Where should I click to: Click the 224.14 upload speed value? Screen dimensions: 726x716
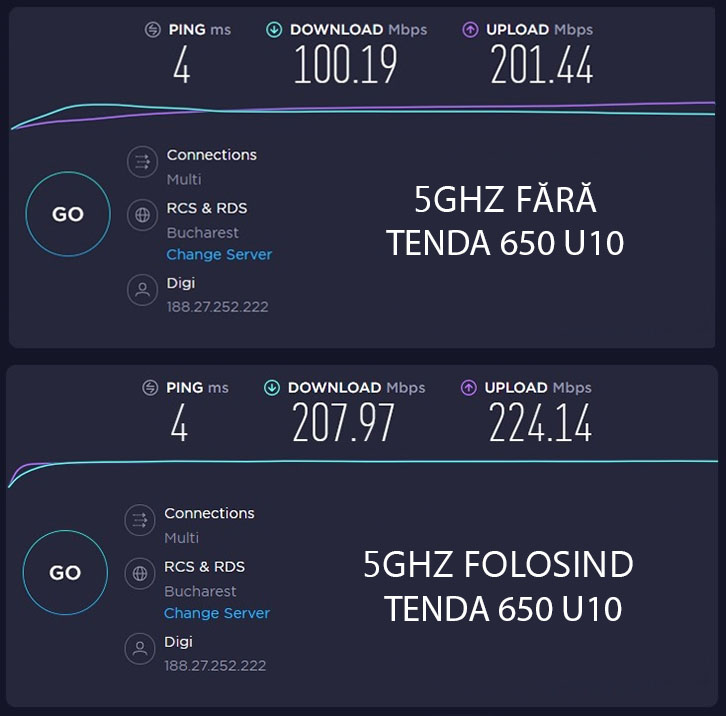tap(540, 424)
